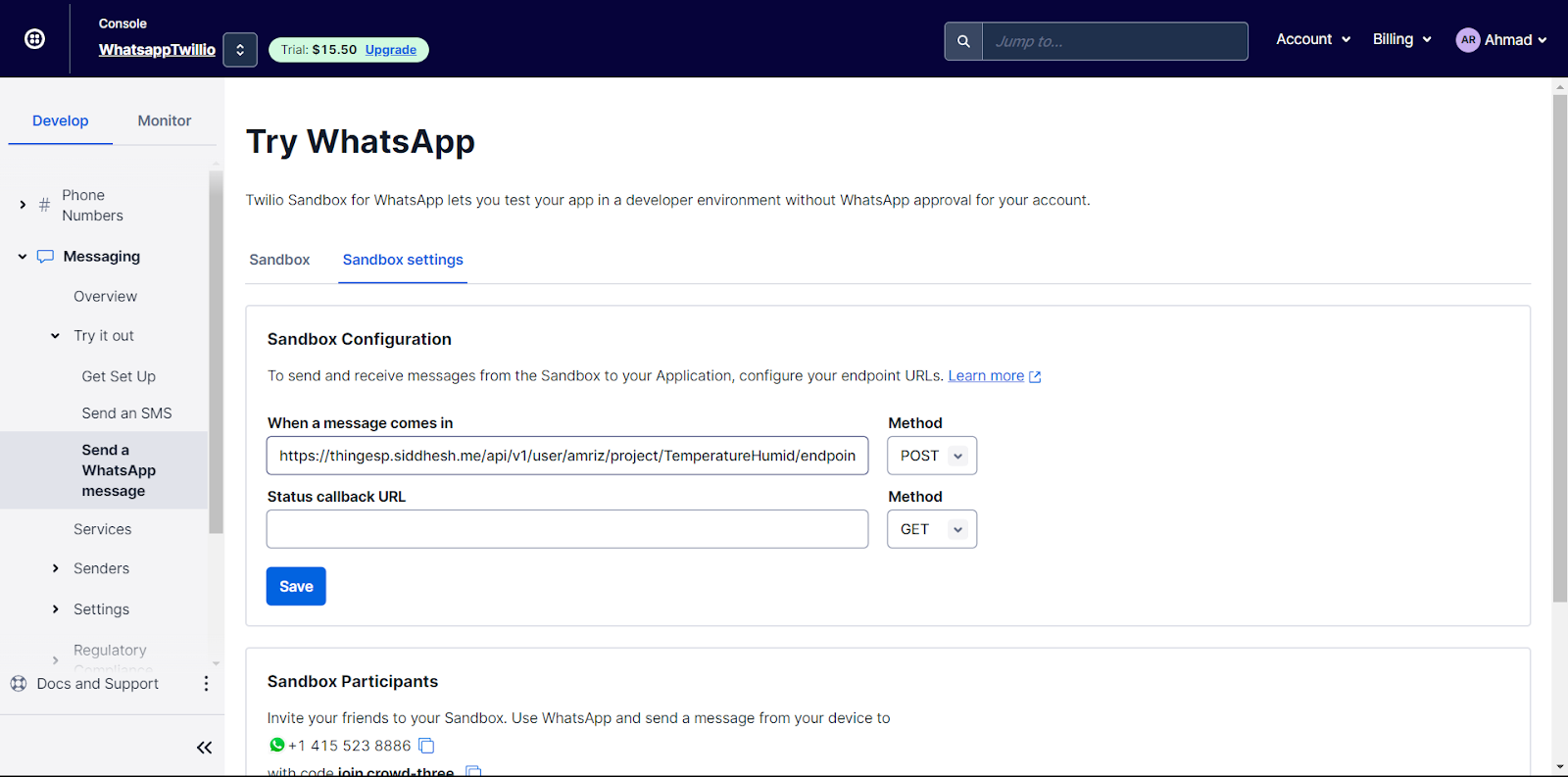Collapse the Messaging section chevron
Image resolution: width=1568 pixels, height=777 pixels.
23,257
